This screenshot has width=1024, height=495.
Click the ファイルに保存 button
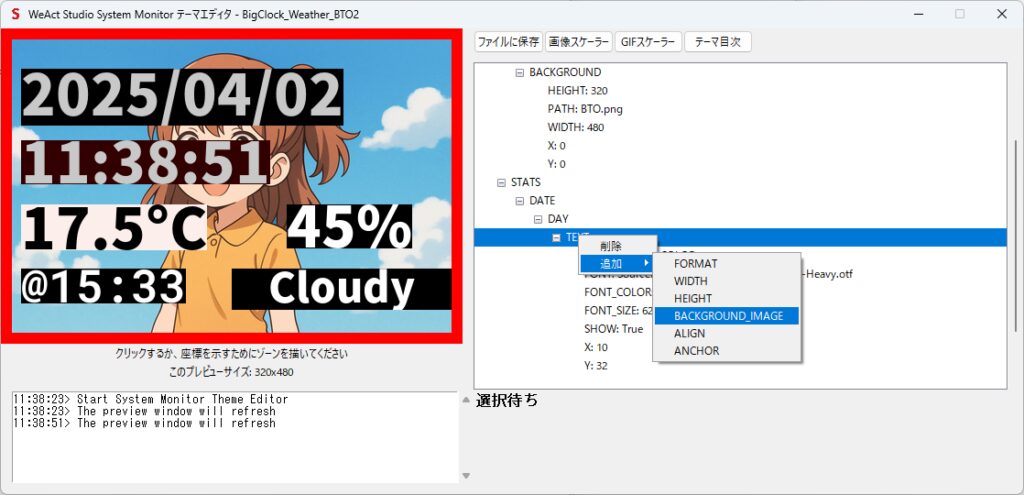508,42
